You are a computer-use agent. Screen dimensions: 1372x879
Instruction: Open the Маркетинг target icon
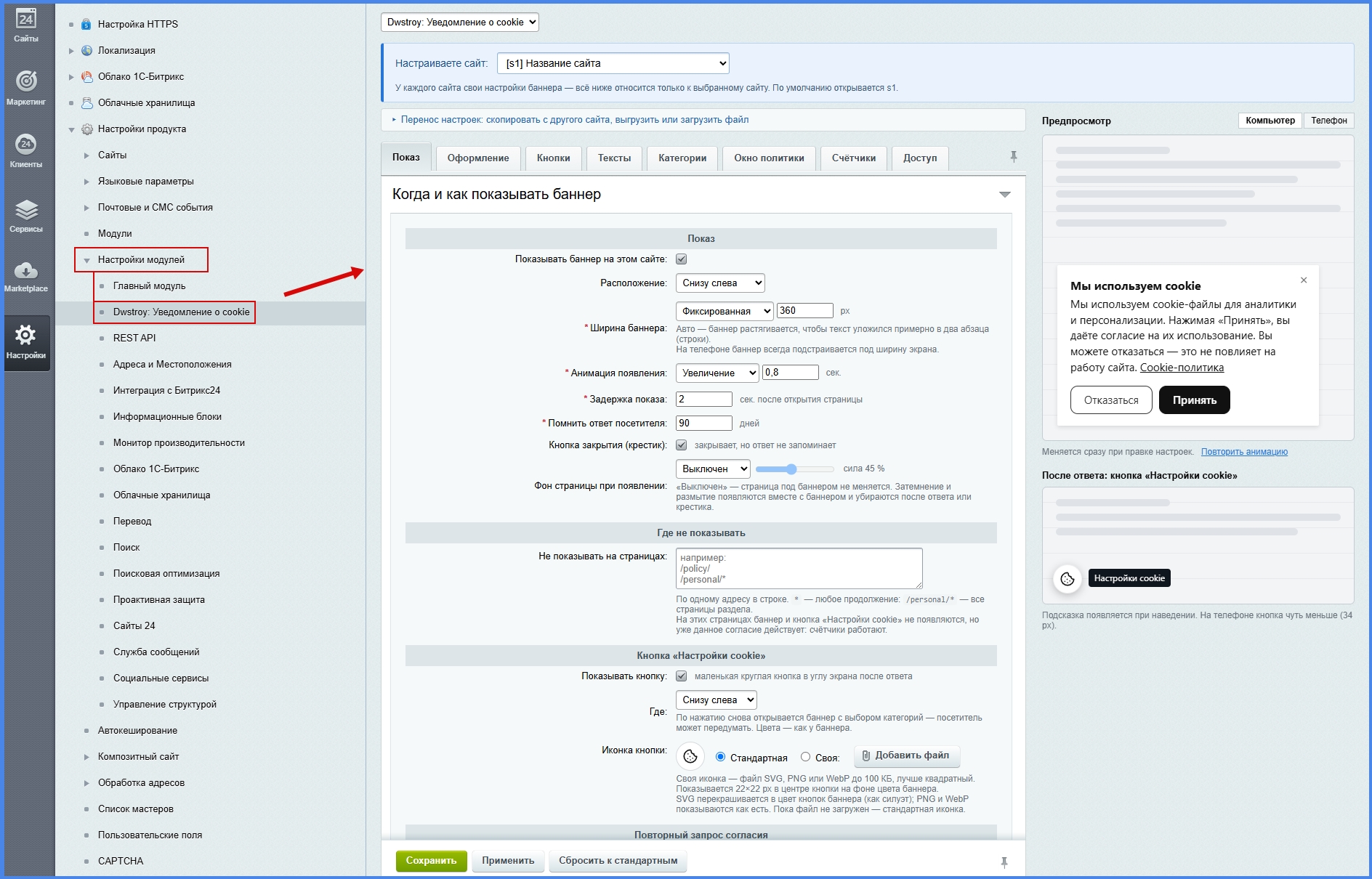point(26,81)
